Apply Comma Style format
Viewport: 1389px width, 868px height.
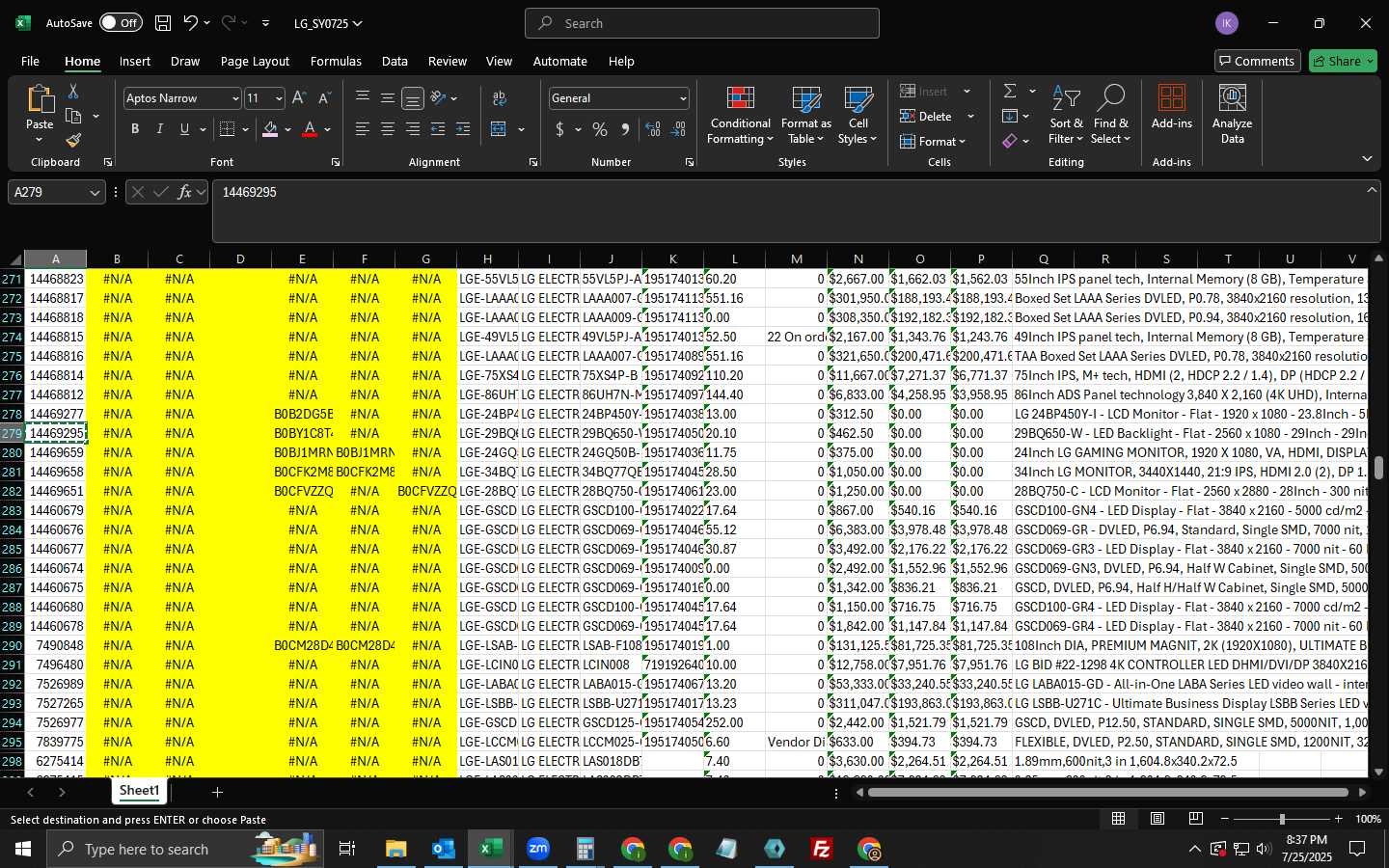coord(625,129)
